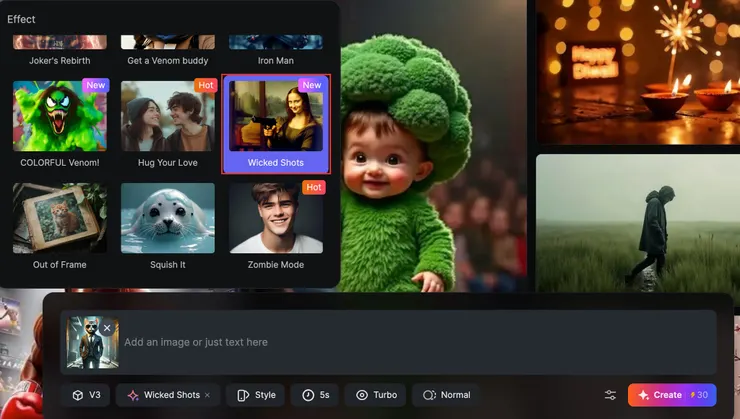The width and height of the screenshot is (740, 419).
Task: Click the New badge on Wicked Shots
Action: 312,85
